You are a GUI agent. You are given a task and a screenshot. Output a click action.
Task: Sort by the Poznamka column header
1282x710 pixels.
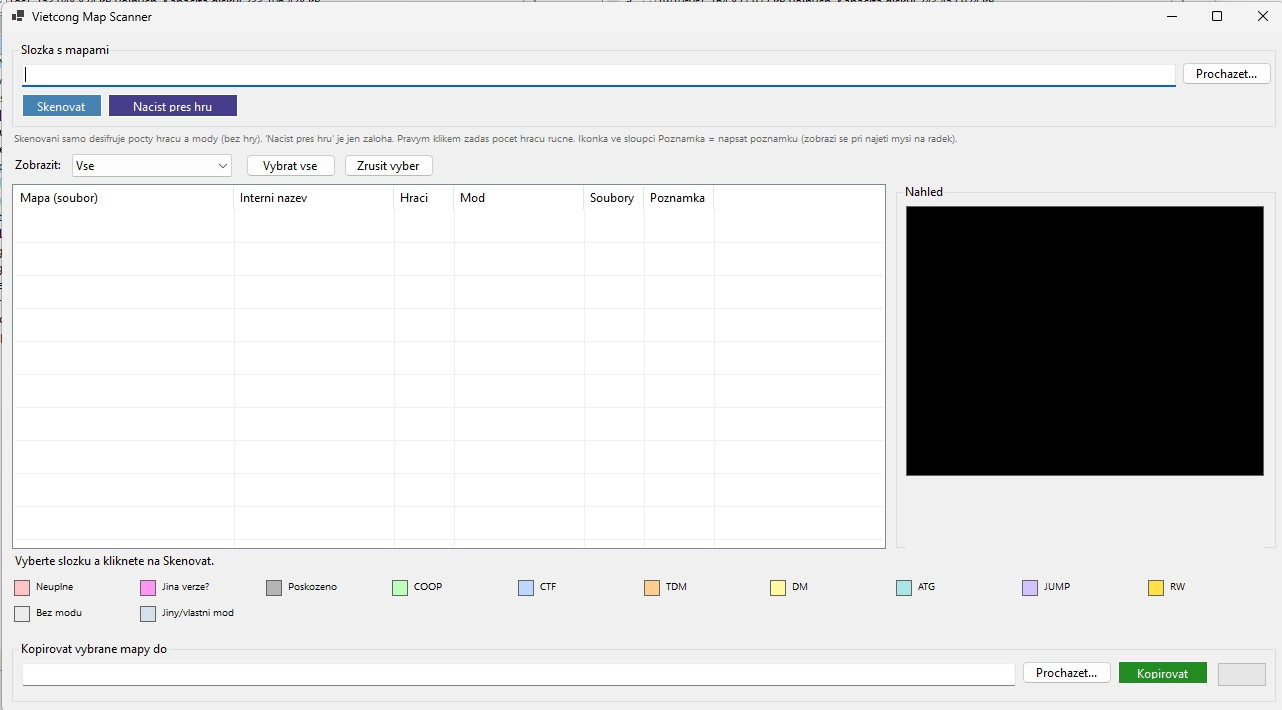tap(679, 198)
